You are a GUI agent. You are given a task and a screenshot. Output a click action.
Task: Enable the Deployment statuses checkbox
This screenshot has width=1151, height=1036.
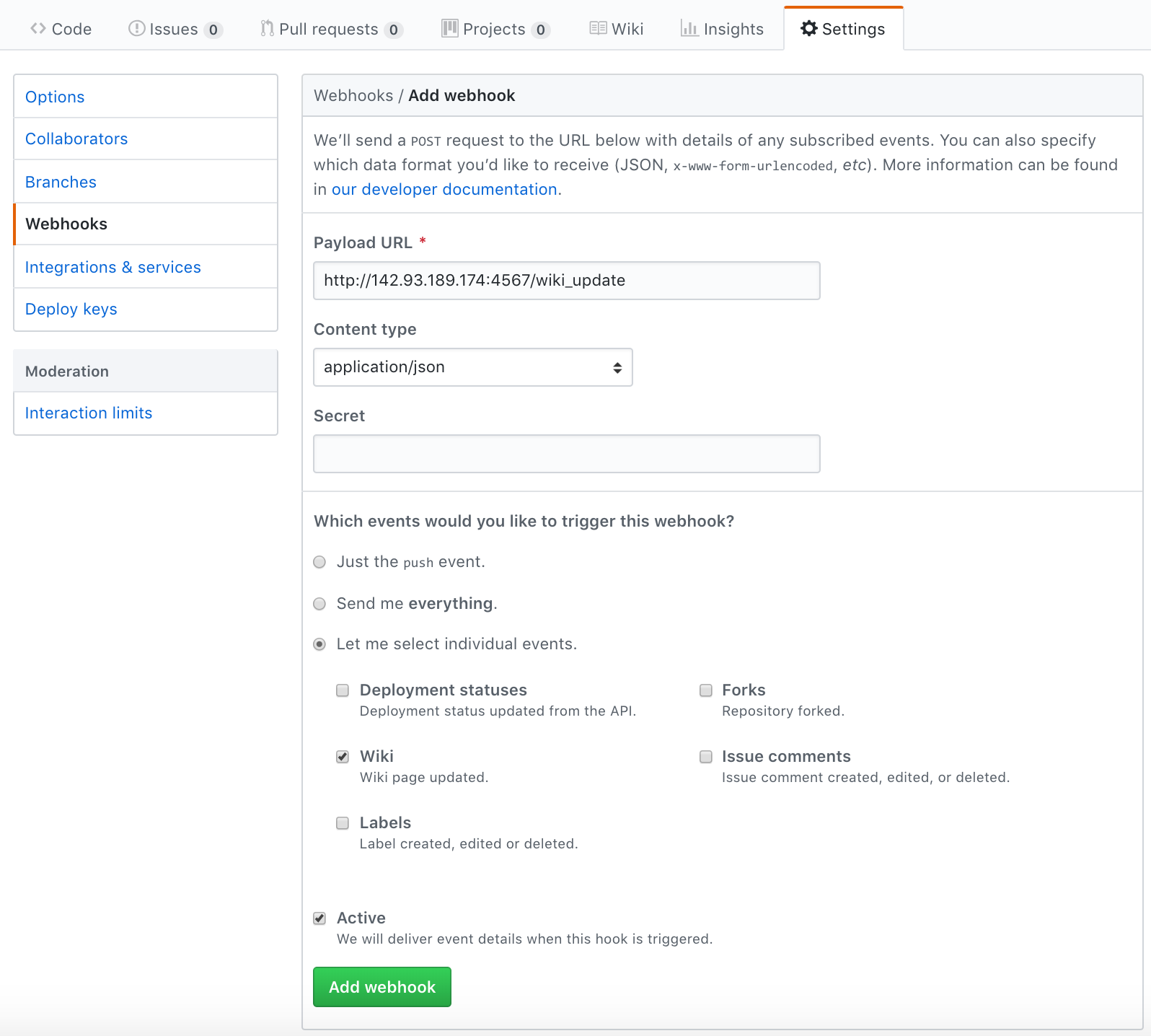pyautogui.click(x=343, y=690)
